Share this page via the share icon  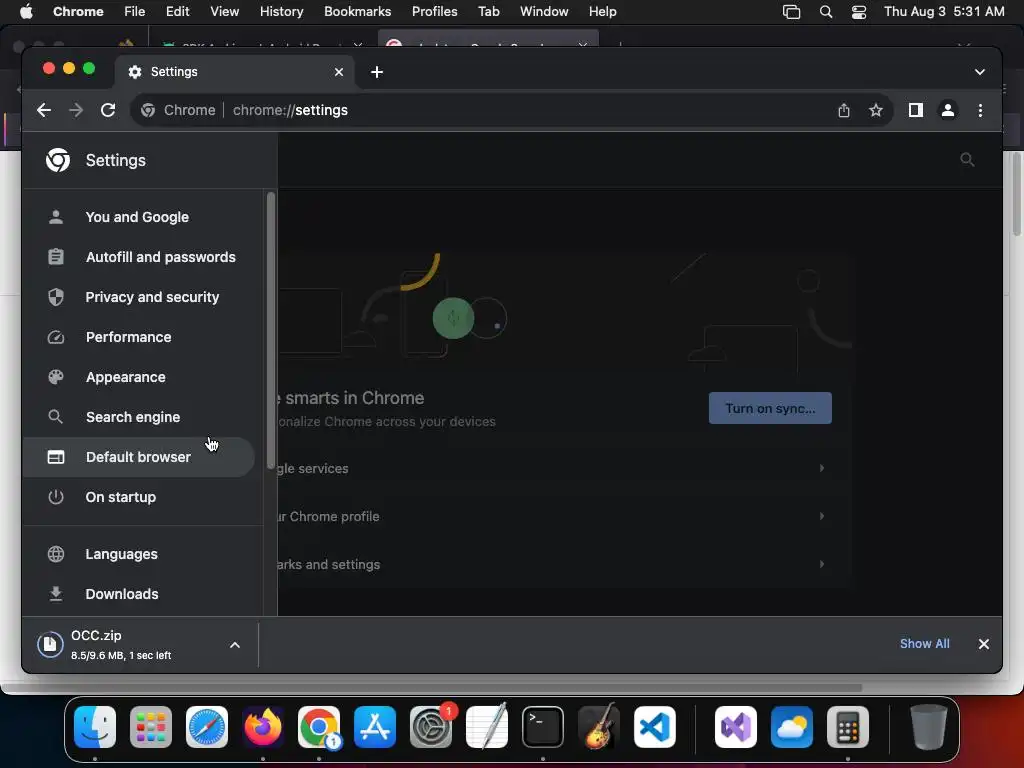[844, 110]
